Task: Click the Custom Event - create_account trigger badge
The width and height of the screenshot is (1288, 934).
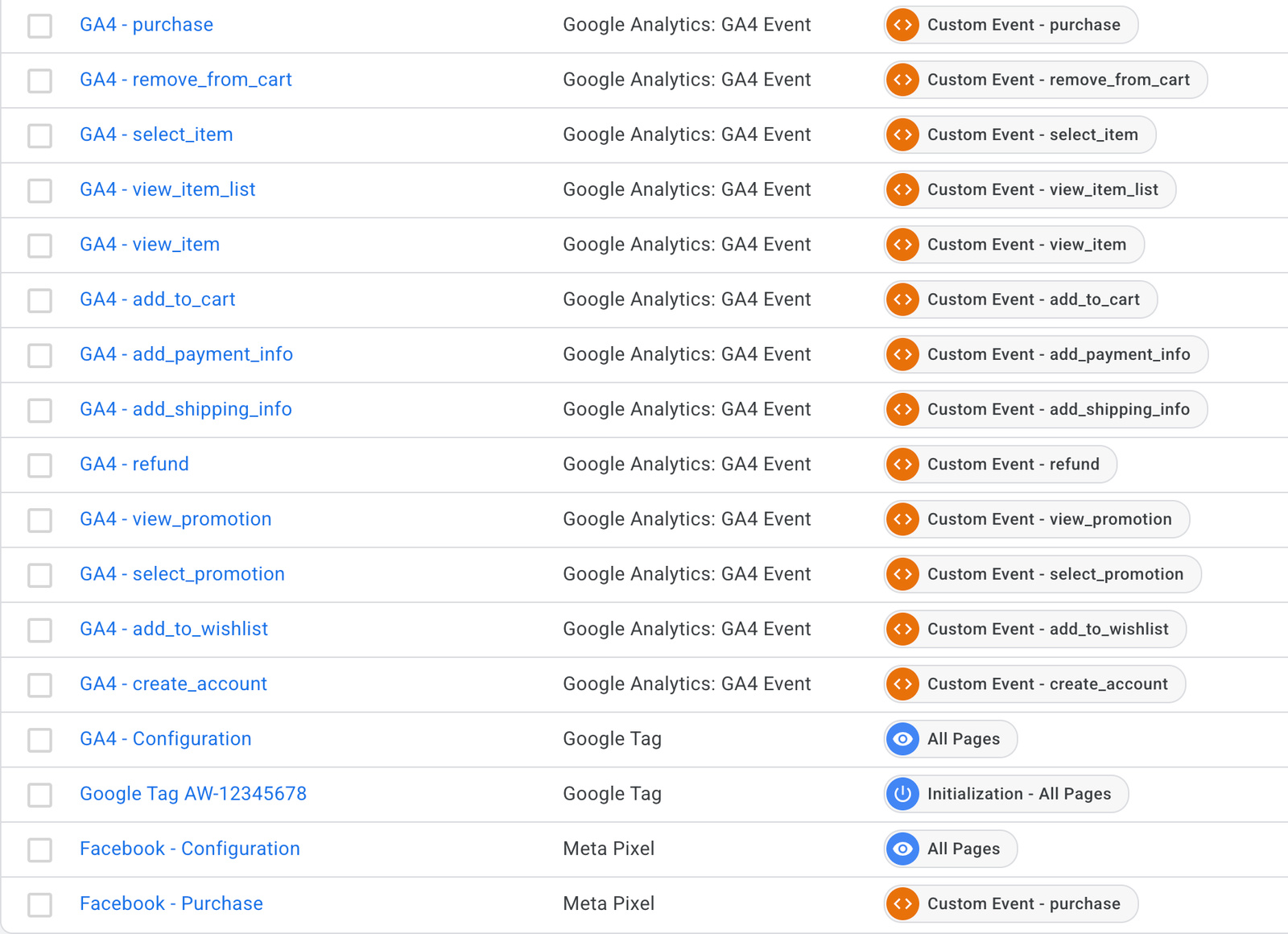Action: [1034, 684]
